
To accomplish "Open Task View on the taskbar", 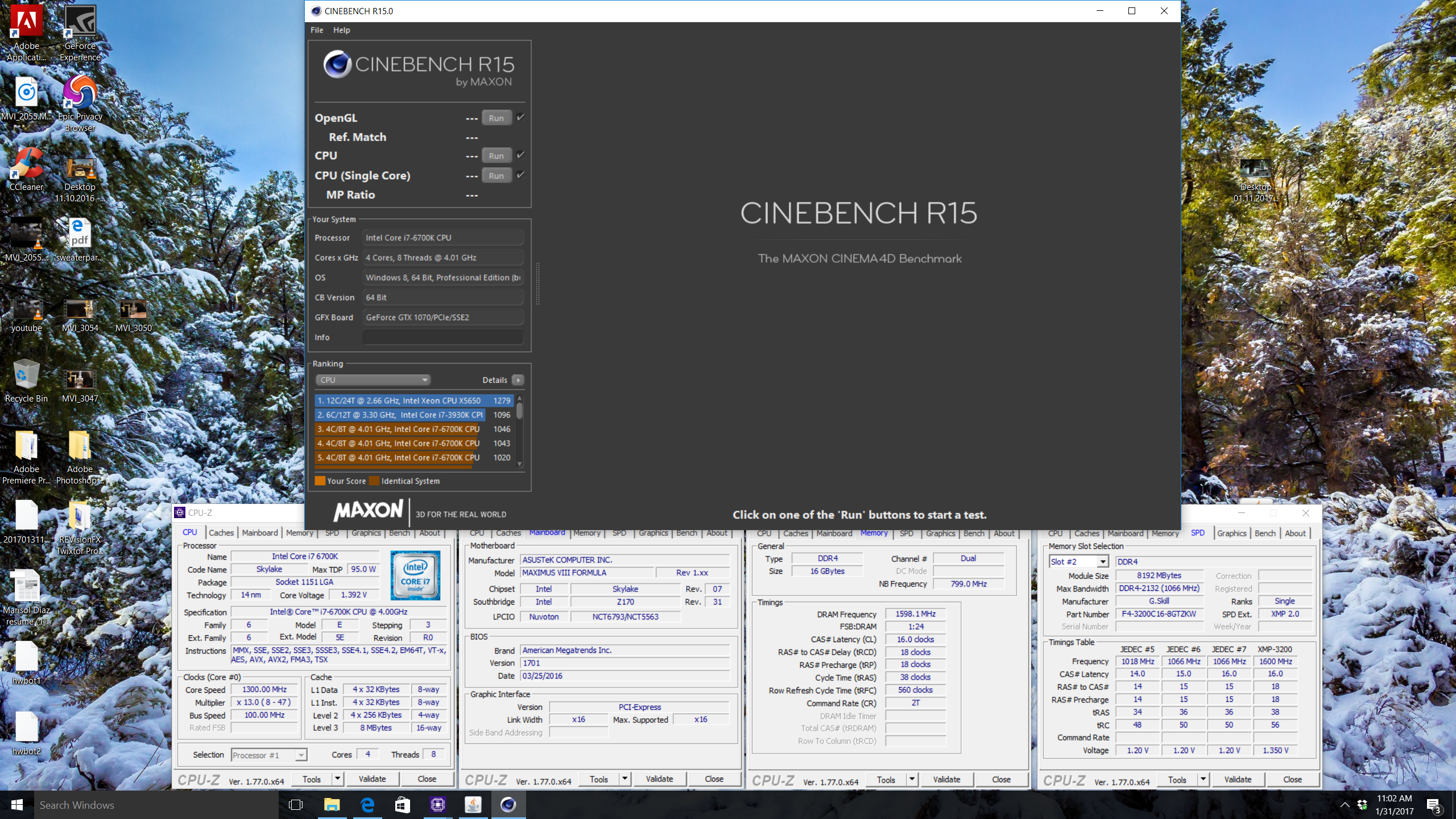I will coord(296,805).
